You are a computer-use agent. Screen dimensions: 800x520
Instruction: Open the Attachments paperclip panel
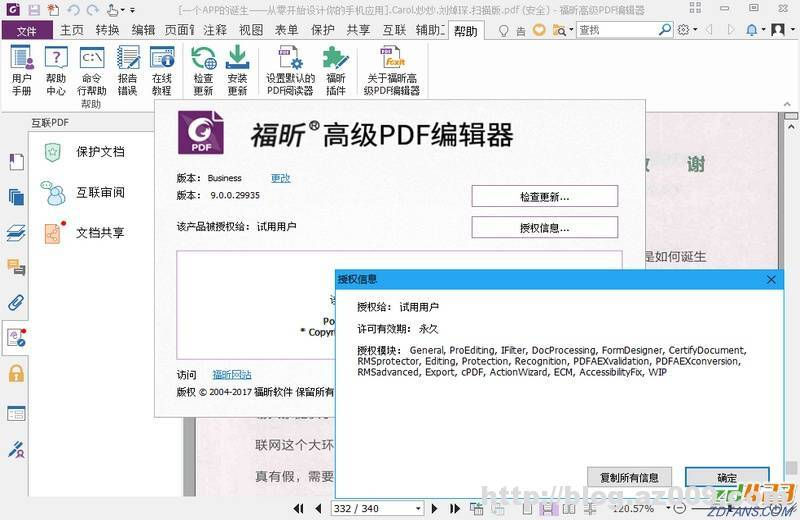point(16,302)
